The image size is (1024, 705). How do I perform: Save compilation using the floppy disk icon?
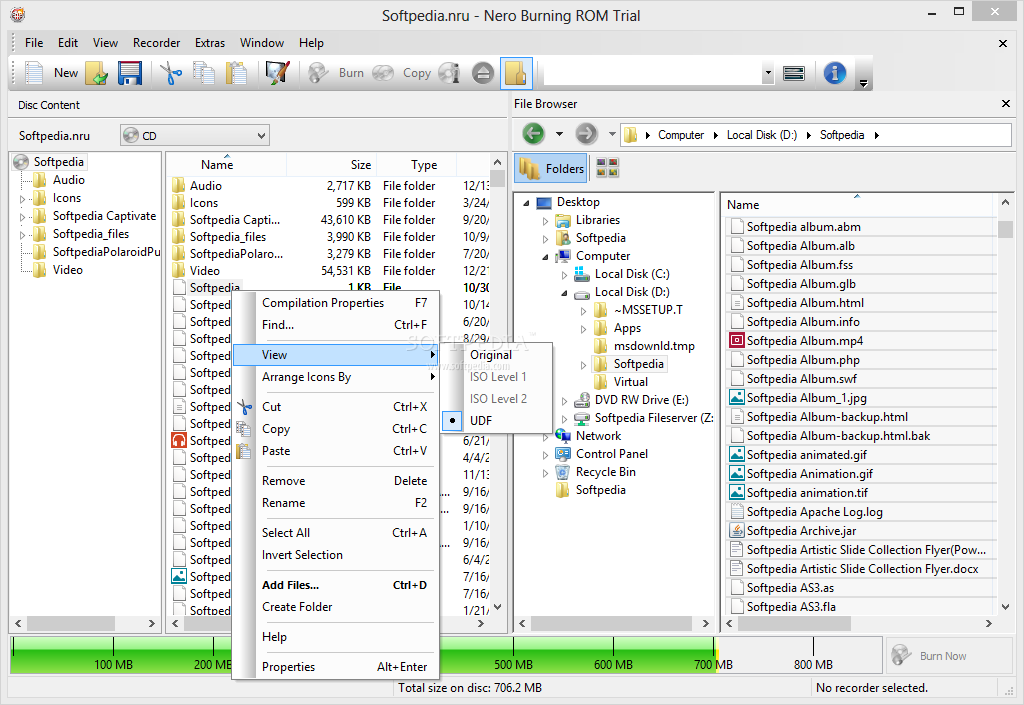(130, 72)
